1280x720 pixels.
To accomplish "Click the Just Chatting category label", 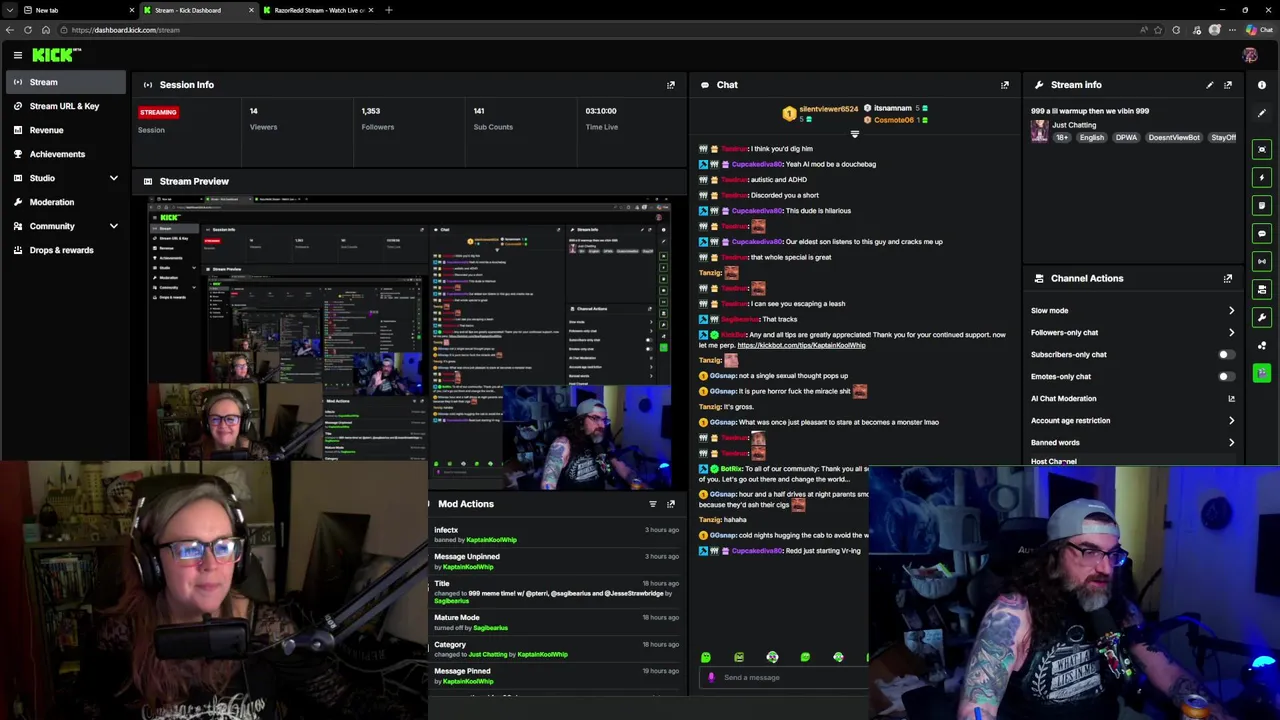I will (1074, 125).
